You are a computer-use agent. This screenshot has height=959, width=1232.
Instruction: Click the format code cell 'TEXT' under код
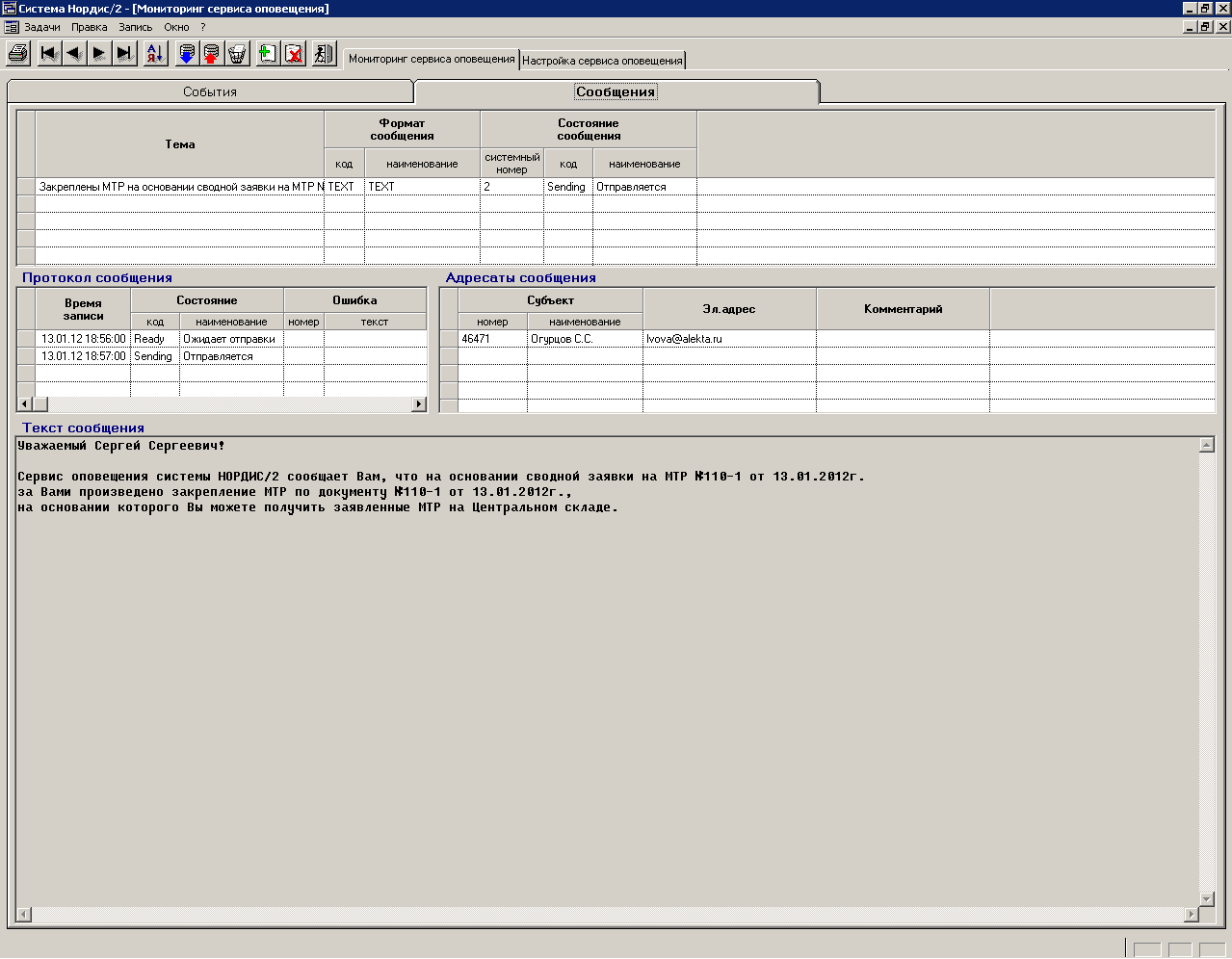pyautogui.click(x=344, y=187)
